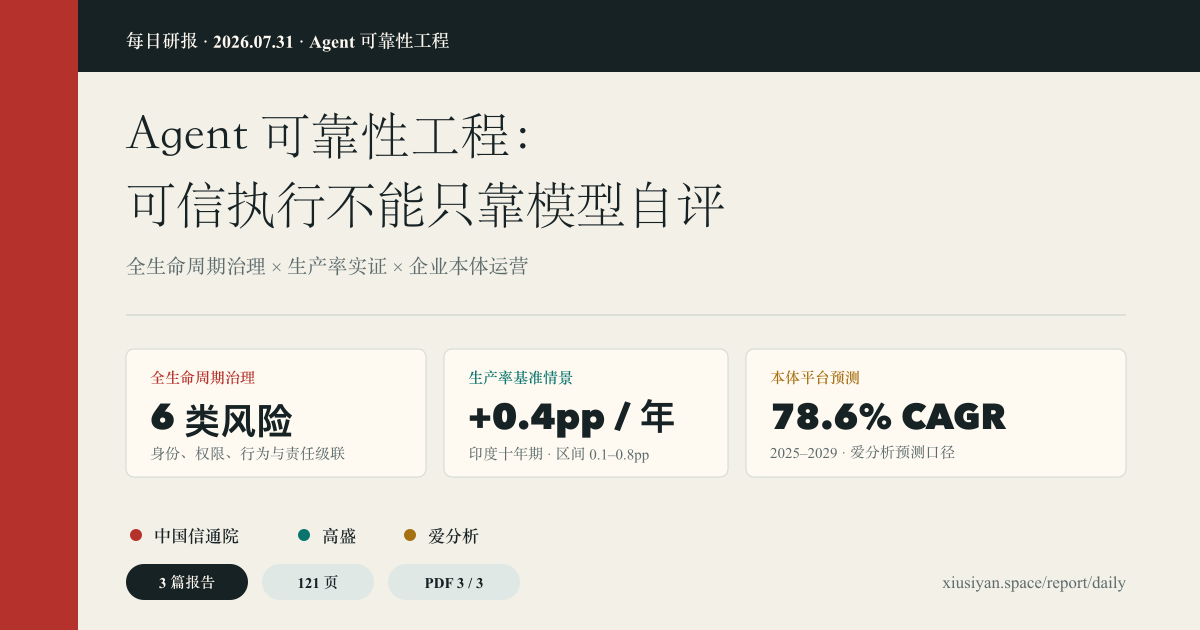1200x630 pixels.
Task: Click the 中国信通院 source label
Action: pos(196,536)
